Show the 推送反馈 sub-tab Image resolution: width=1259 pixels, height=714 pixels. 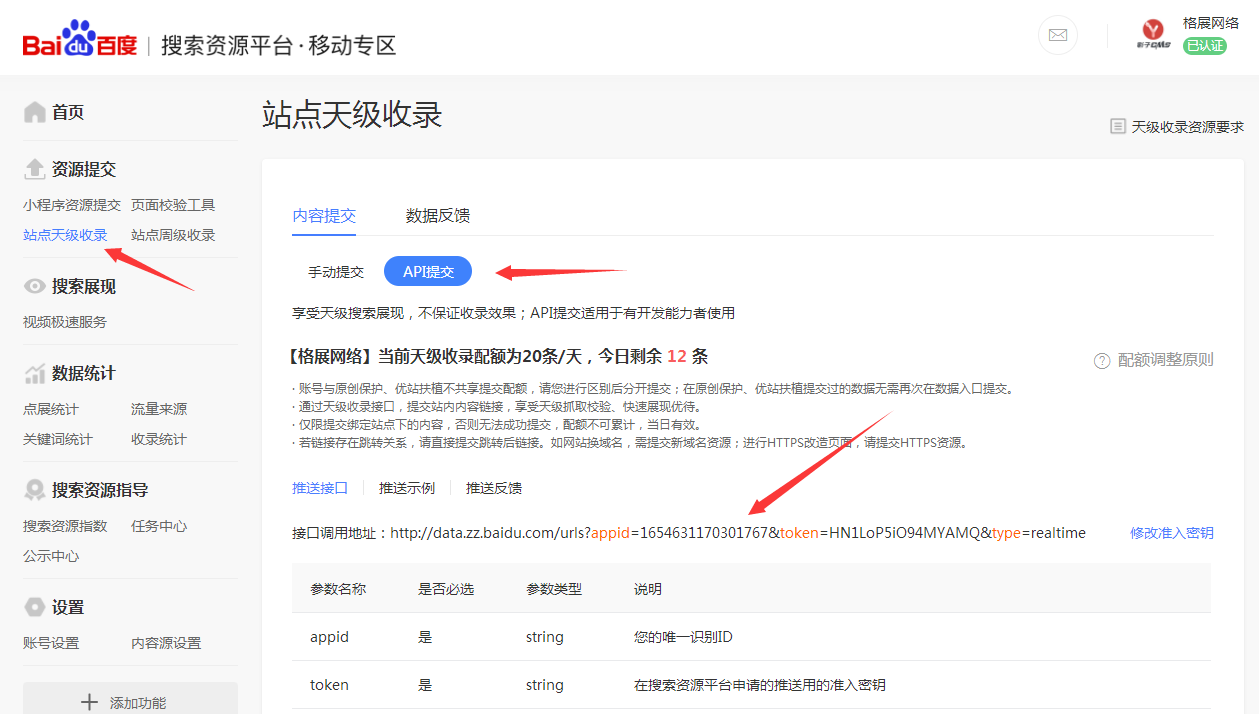(493, 488)
